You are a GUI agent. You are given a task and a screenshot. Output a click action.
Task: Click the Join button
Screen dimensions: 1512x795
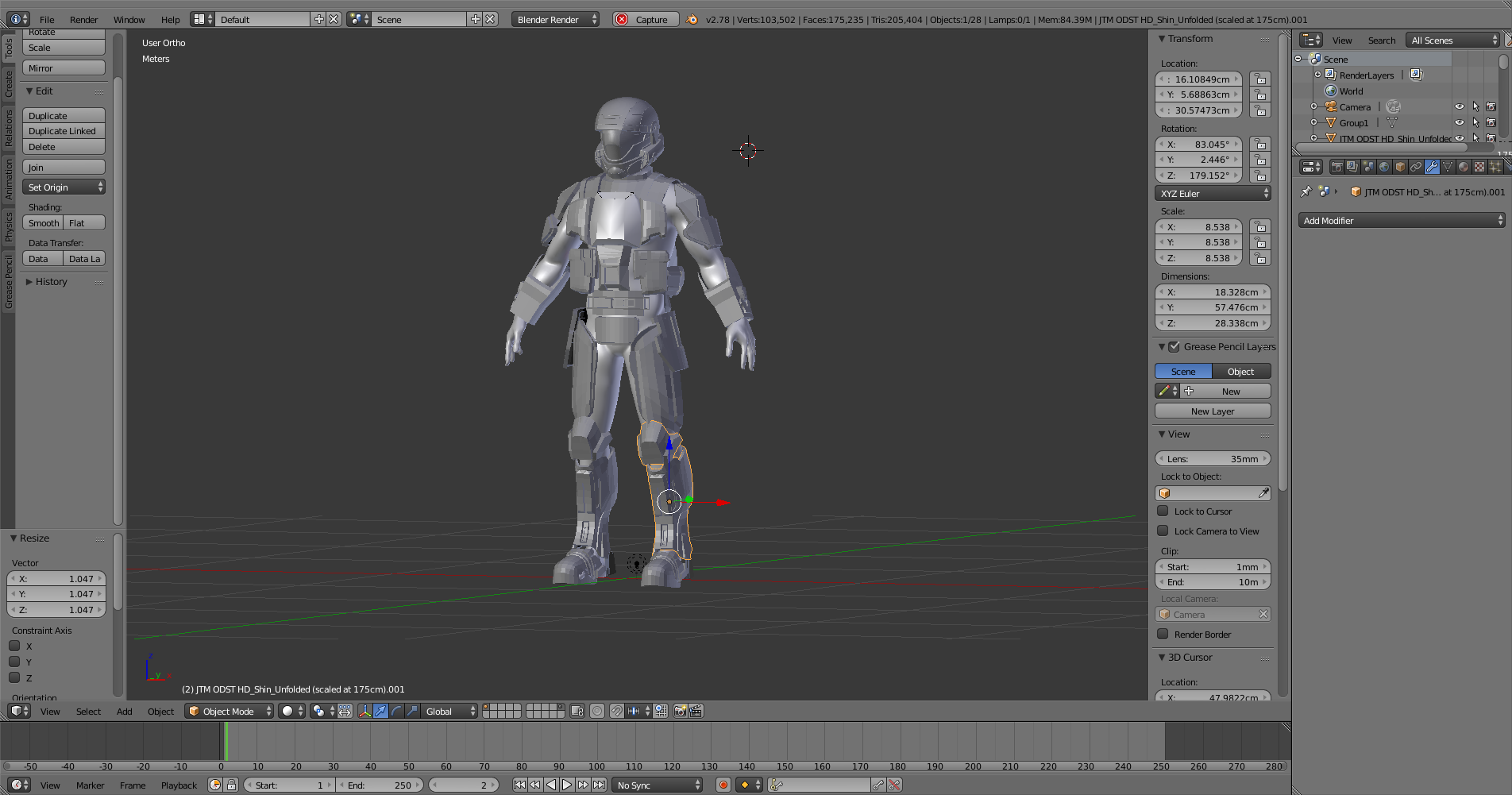[64, 167]
